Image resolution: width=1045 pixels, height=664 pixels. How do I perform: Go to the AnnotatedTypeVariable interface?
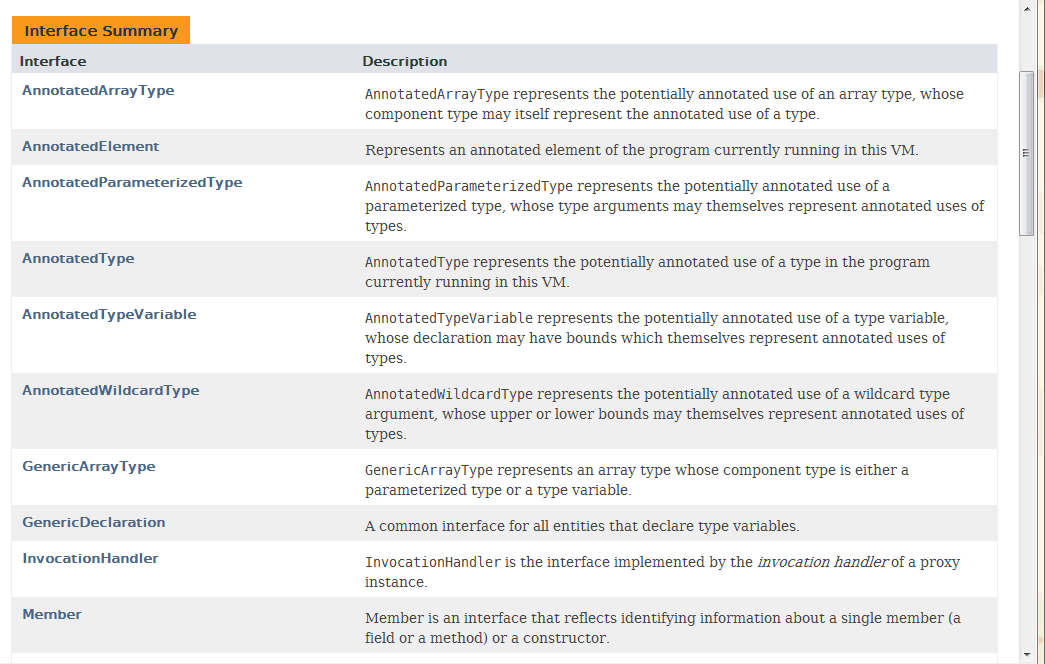(109, 315)
